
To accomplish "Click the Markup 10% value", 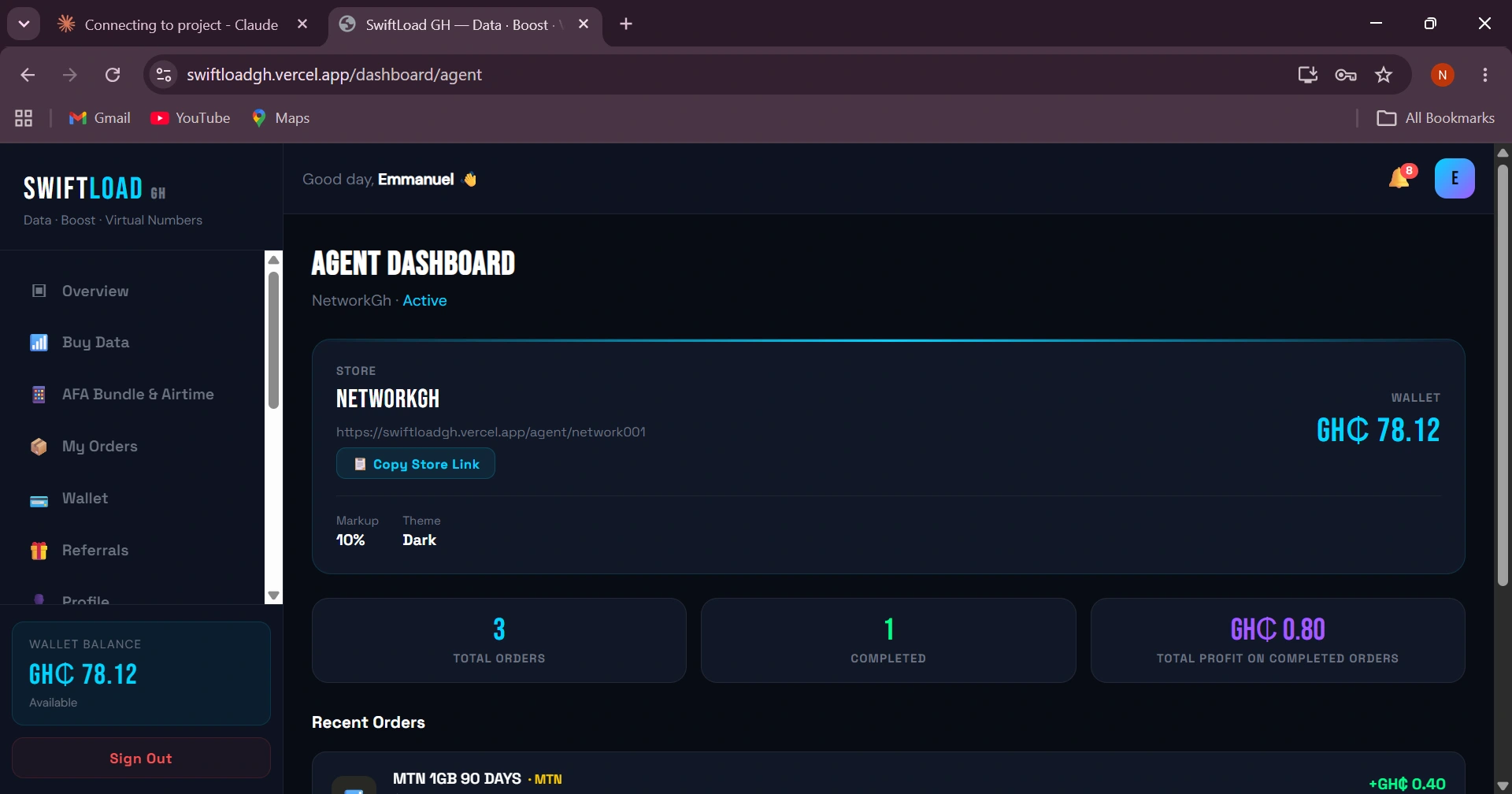I will (350, 540).
